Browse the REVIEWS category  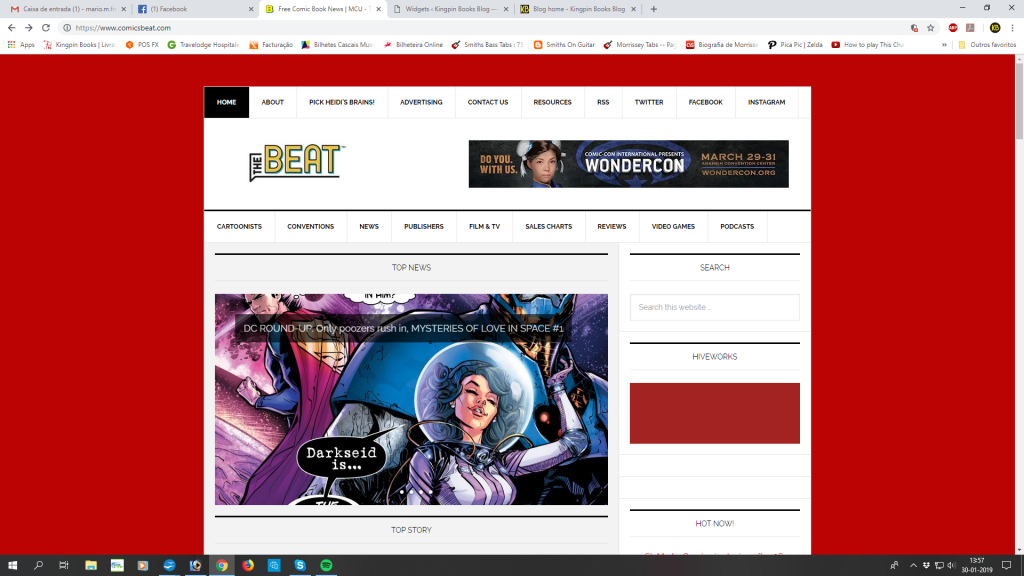(x=612, y=227)
